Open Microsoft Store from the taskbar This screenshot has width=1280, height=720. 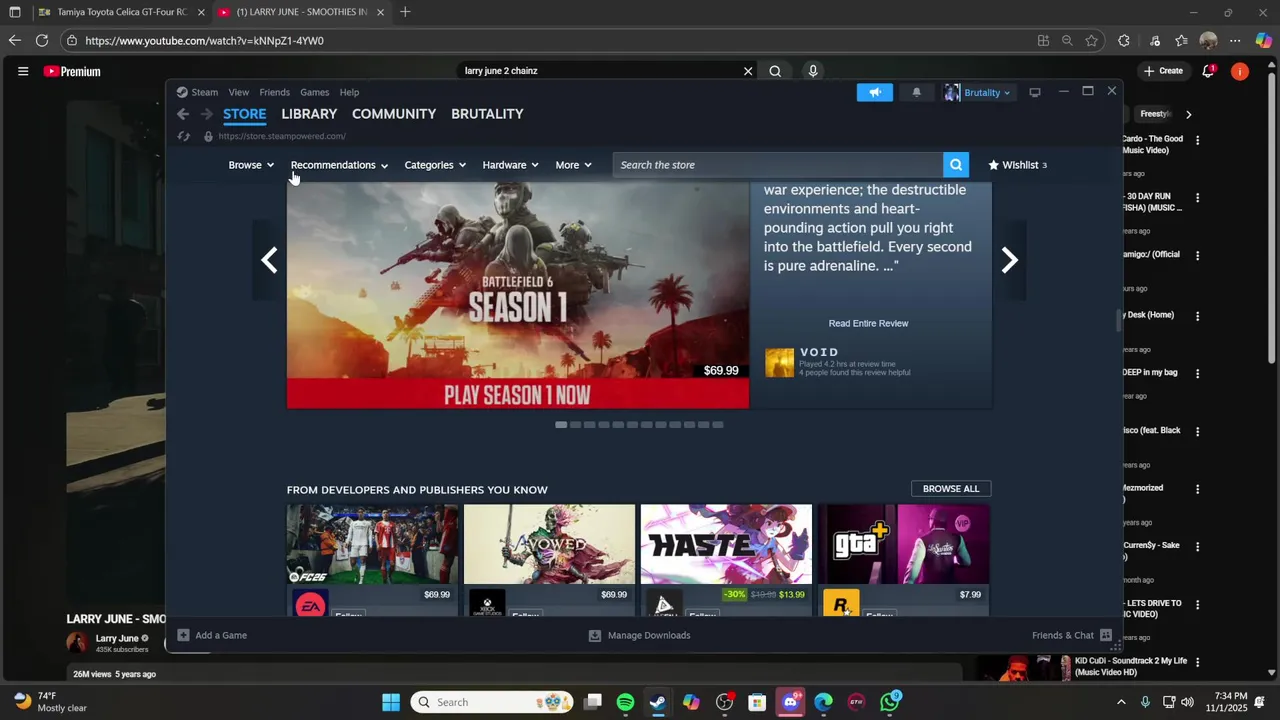click(x=757, y=702)
